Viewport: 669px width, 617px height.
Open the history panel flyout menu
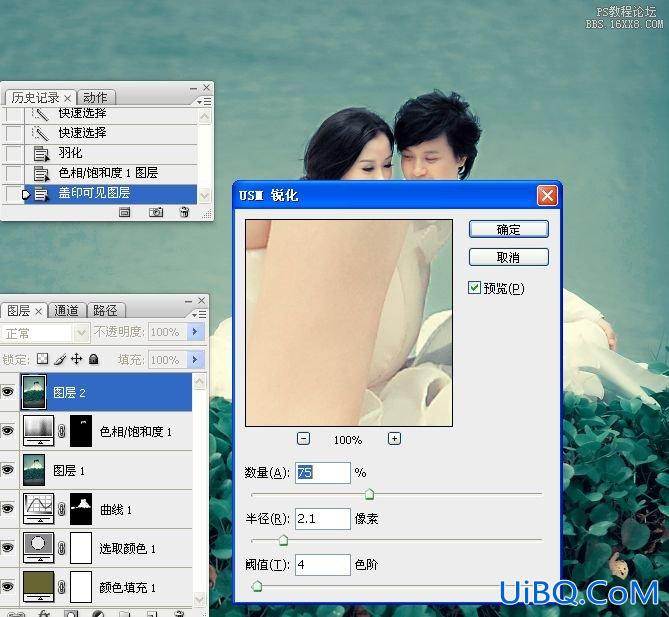pos(204,102)
